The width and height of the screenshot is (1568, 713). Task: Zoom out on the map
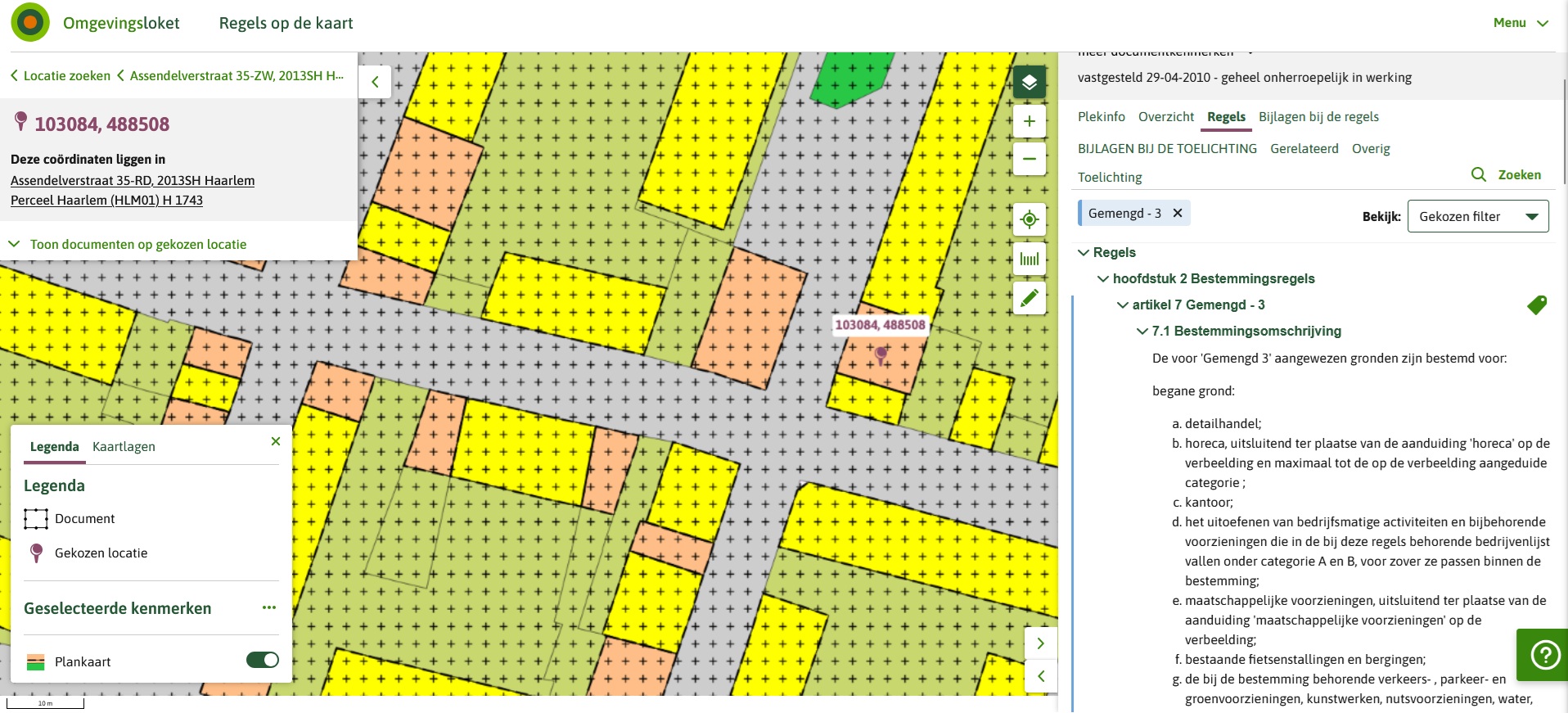point(1030,159)
